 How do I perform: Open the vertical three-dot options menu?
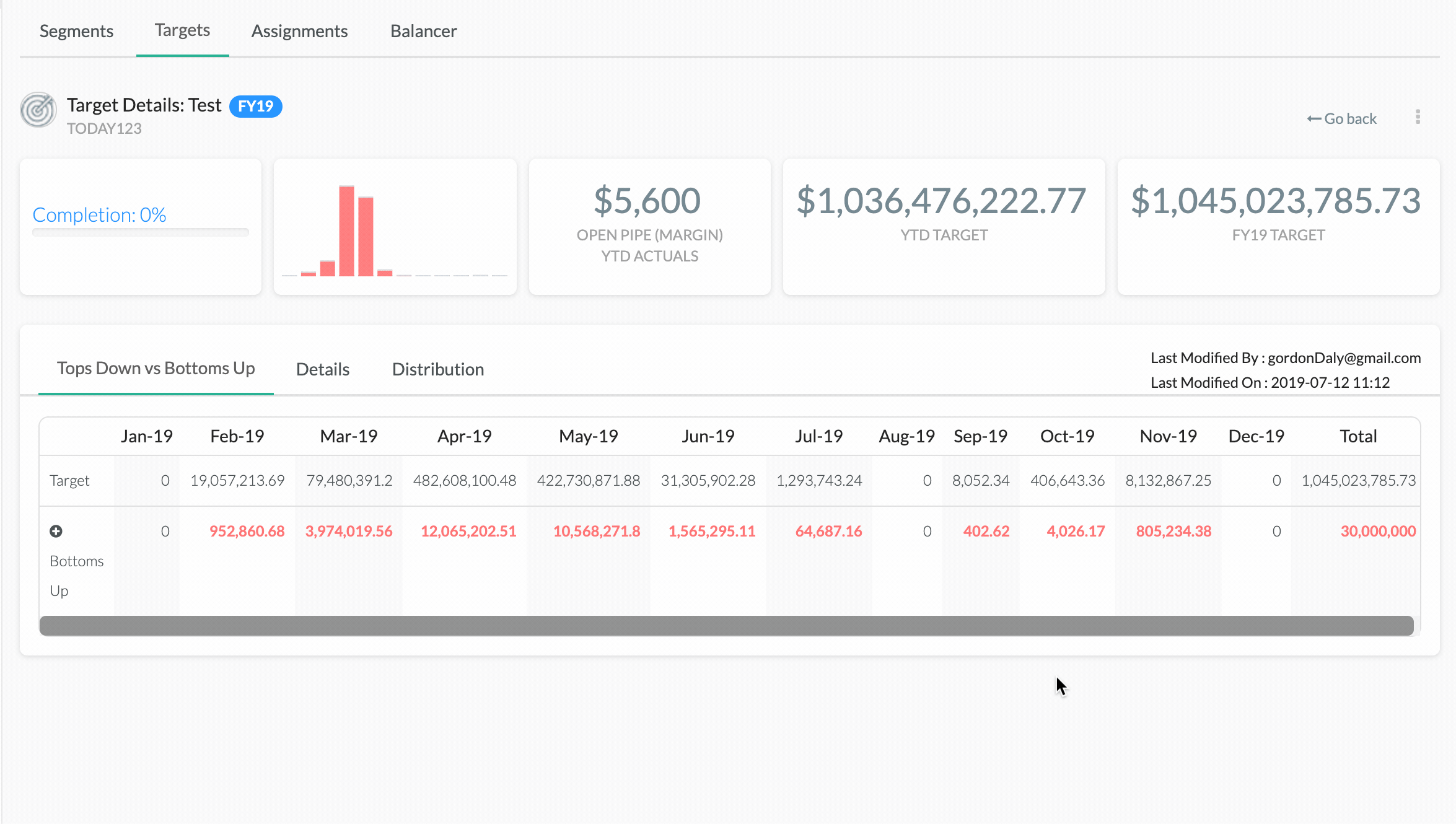1418,117
